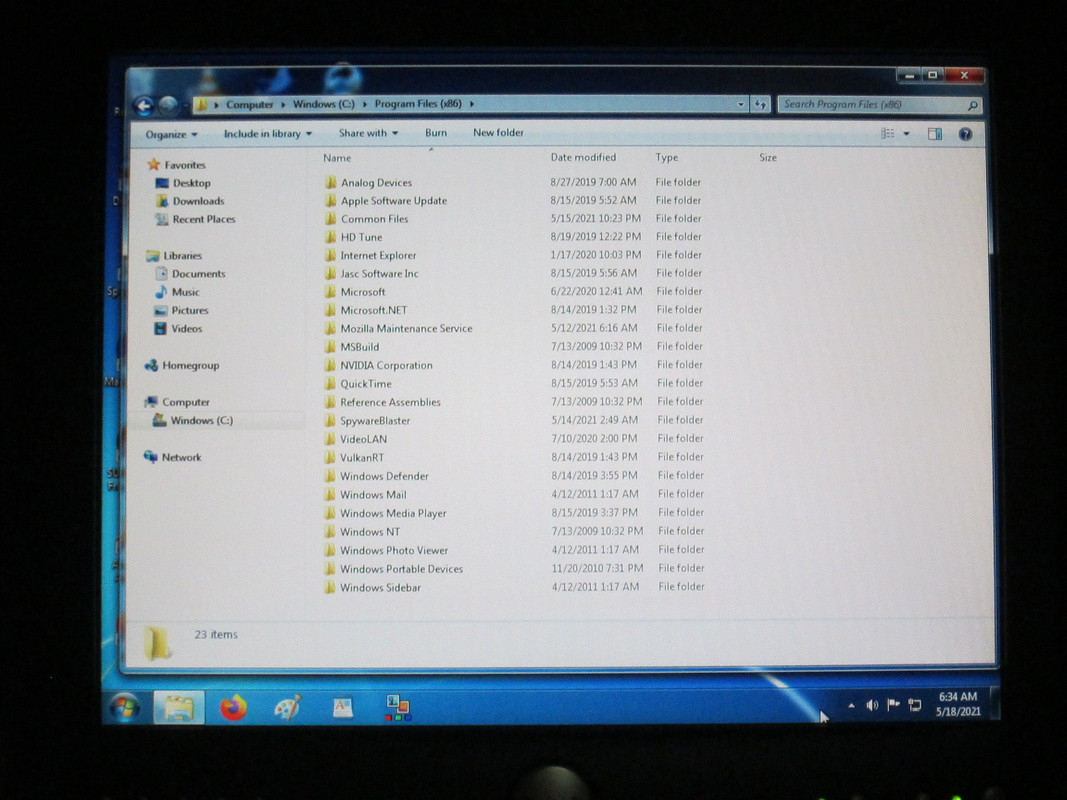Open the Help question mark icon
Image resolution: width=1067 pixels, height=800 pixels.
965,134
